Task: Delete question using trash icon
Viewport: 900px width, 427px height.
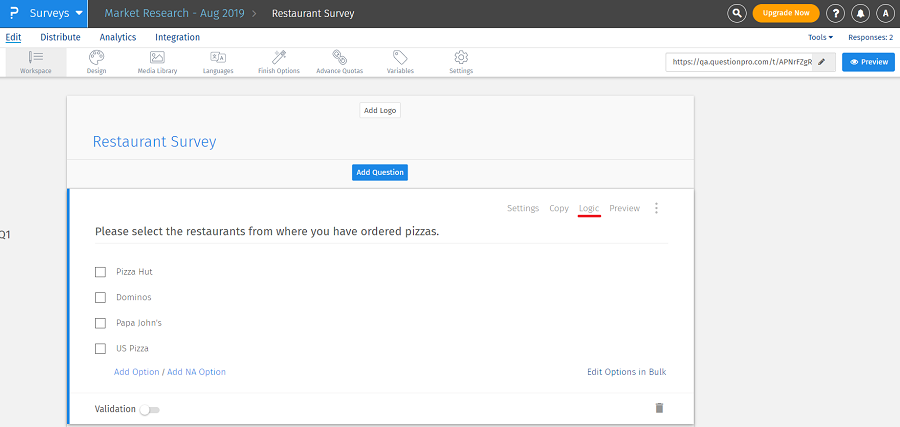Action: (658, 408)
